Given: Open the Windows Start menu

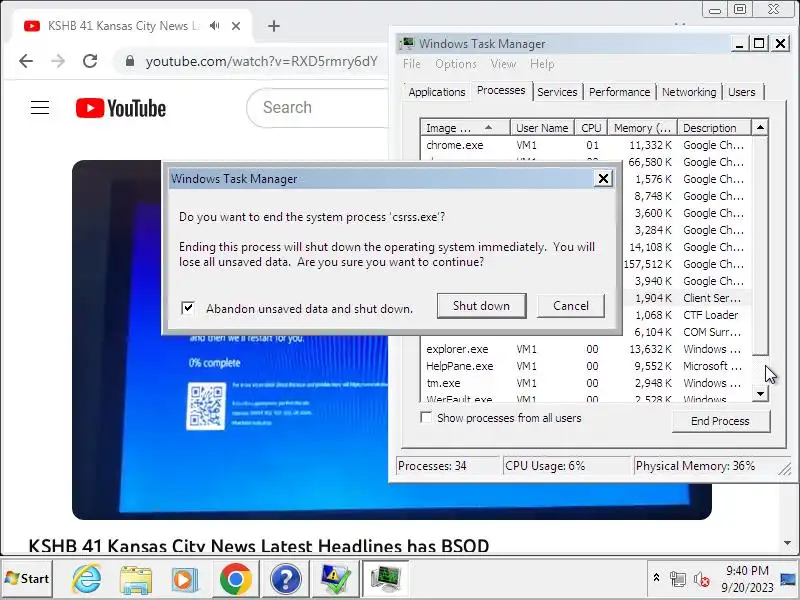Looking at the screenshot, I should coord(27,579).
